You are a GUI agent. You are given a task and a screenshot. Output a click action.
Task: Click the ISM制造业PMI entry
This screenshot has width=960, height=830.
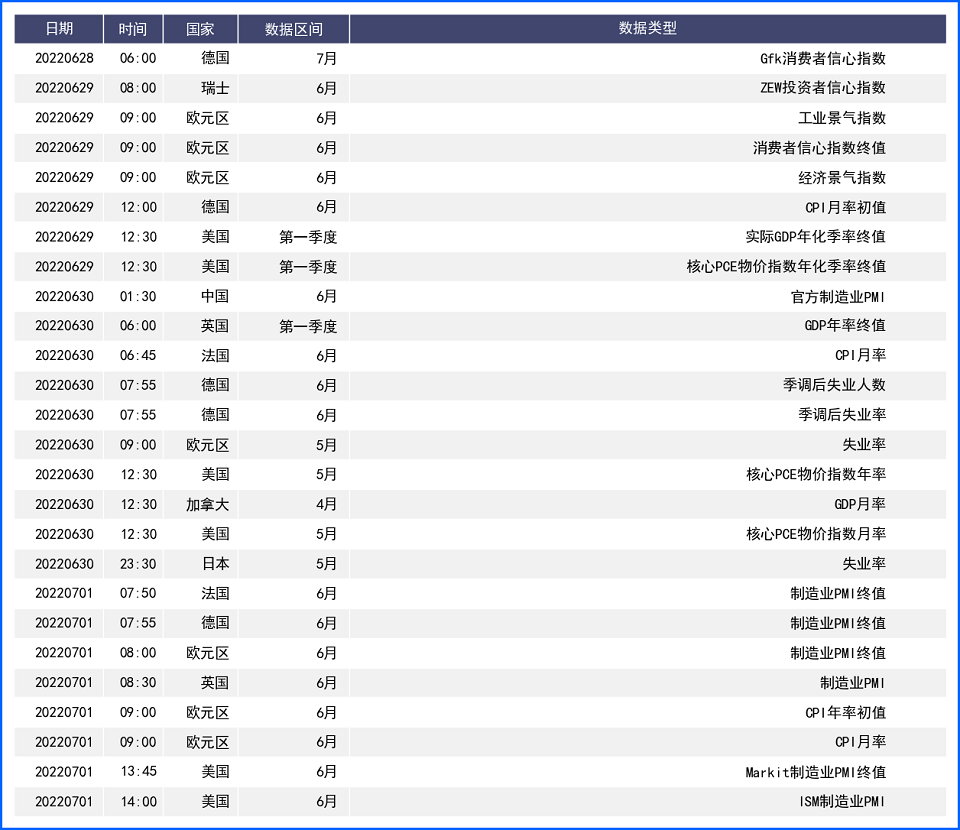click(842, 801)
